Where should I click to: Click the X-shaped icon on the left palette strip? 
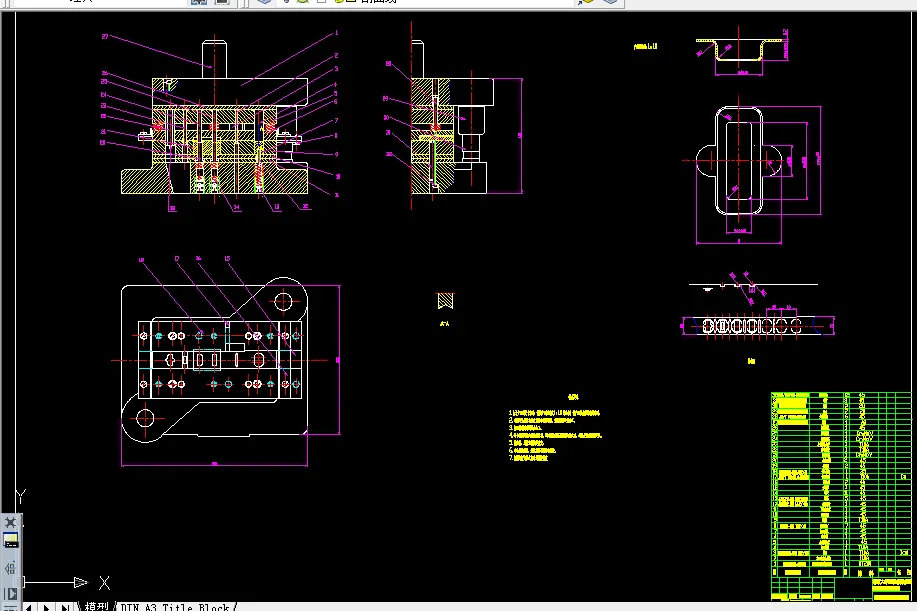point(11,522)
